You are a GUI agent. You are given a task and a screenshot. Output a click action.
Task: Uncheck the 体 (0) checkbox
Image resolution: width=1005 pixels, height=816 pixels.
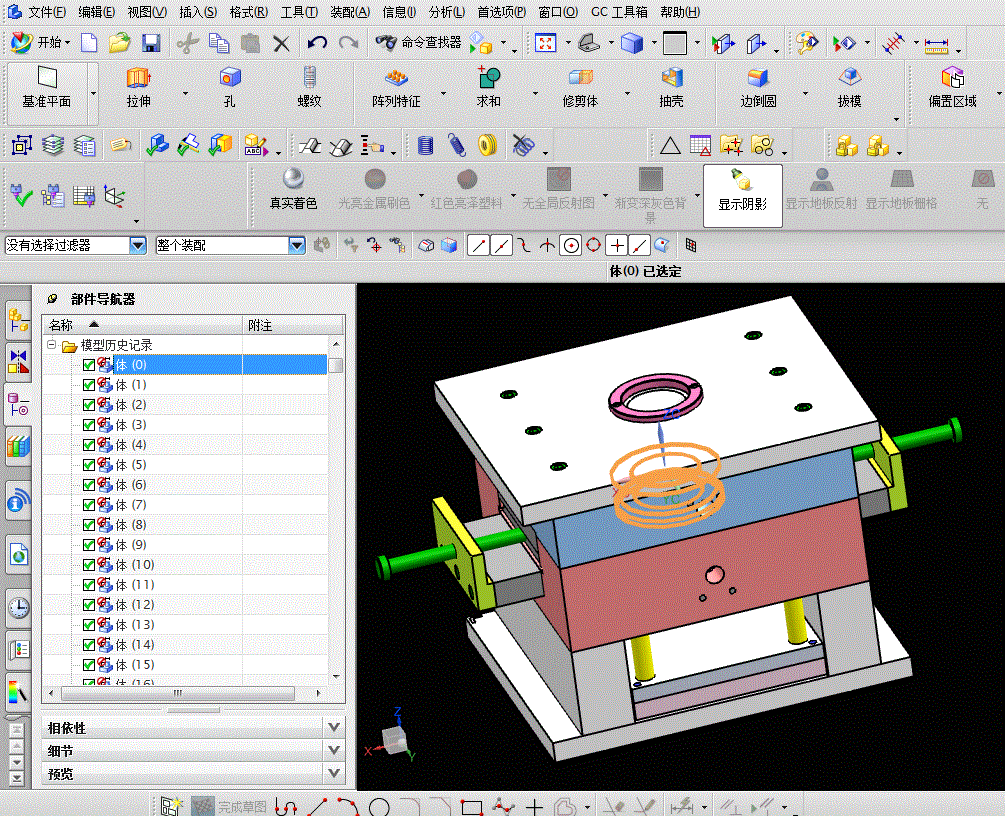tap(89, 365)
